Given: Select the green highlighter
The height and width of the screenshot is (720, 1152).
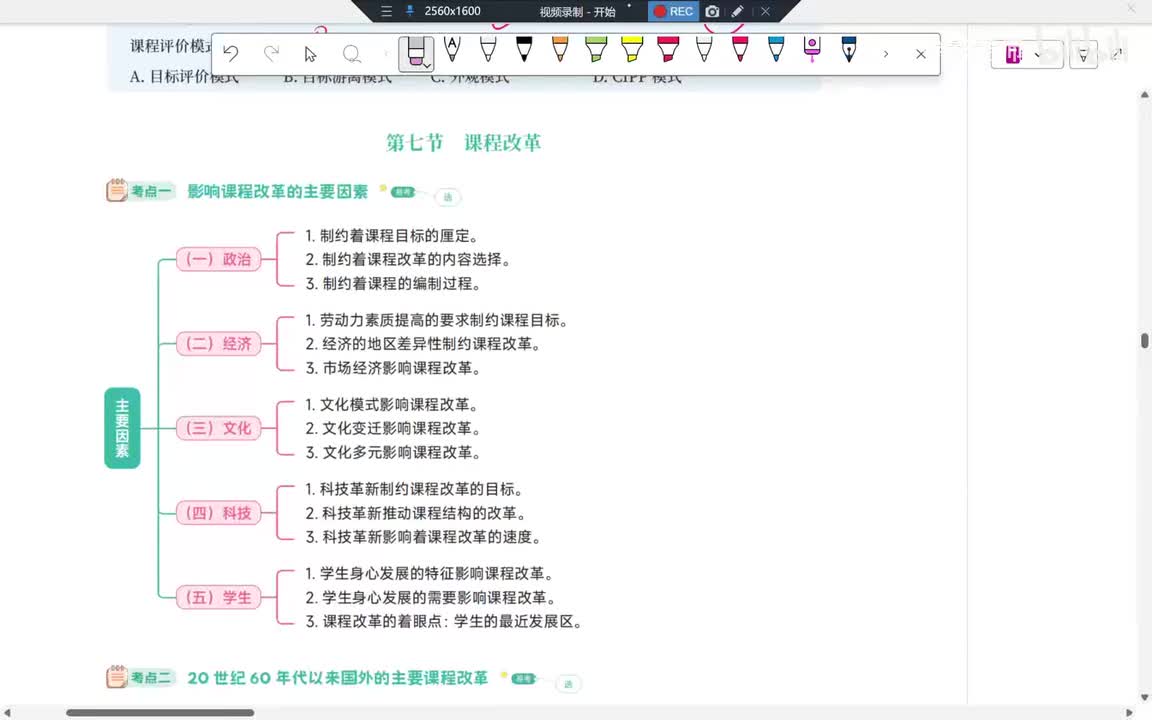Looking at the screenshot, I should (596, 49).
